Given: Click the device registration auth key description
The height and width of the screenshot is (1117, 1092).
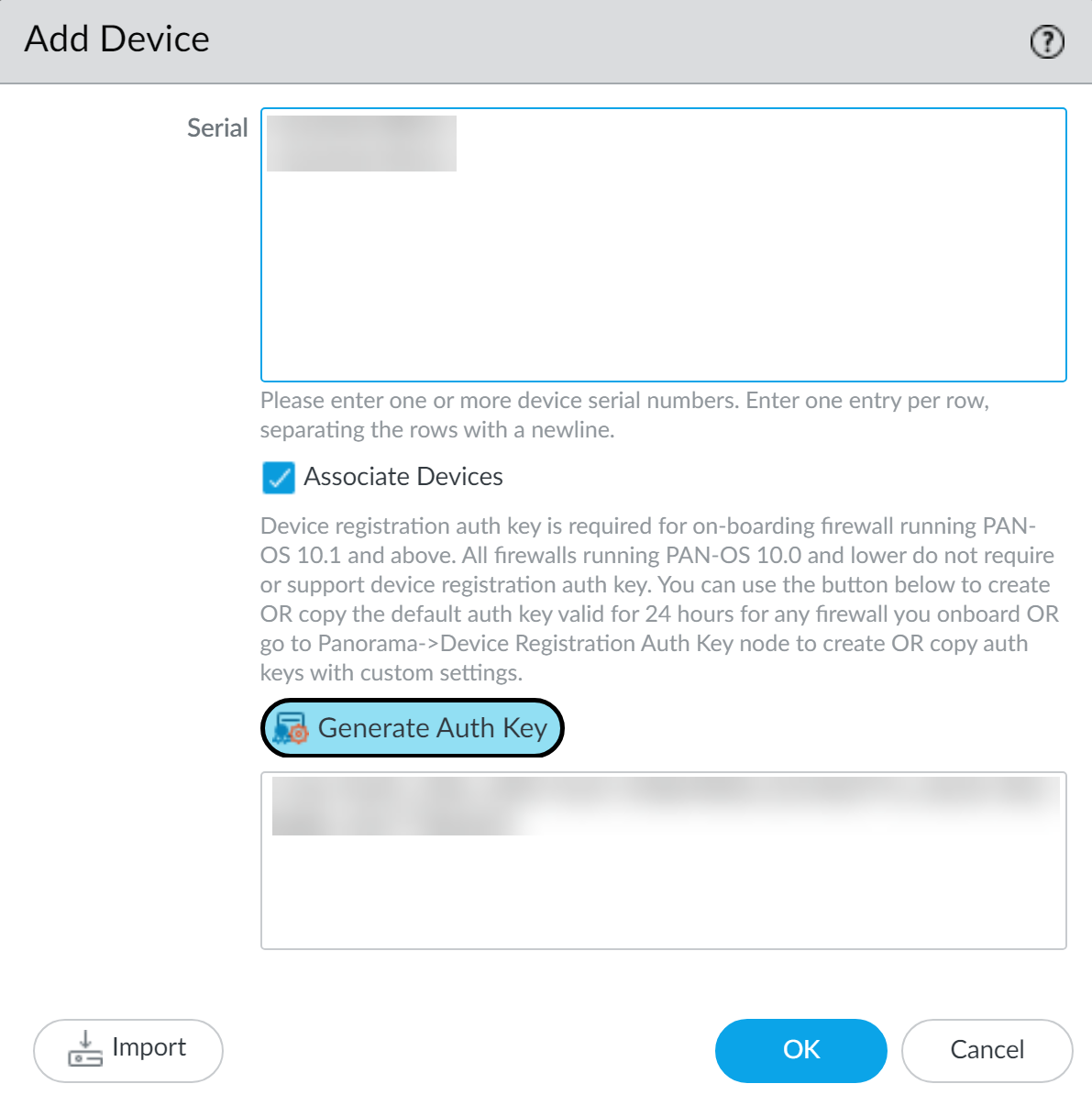Looking at the screenshot, I should (658, 599).
